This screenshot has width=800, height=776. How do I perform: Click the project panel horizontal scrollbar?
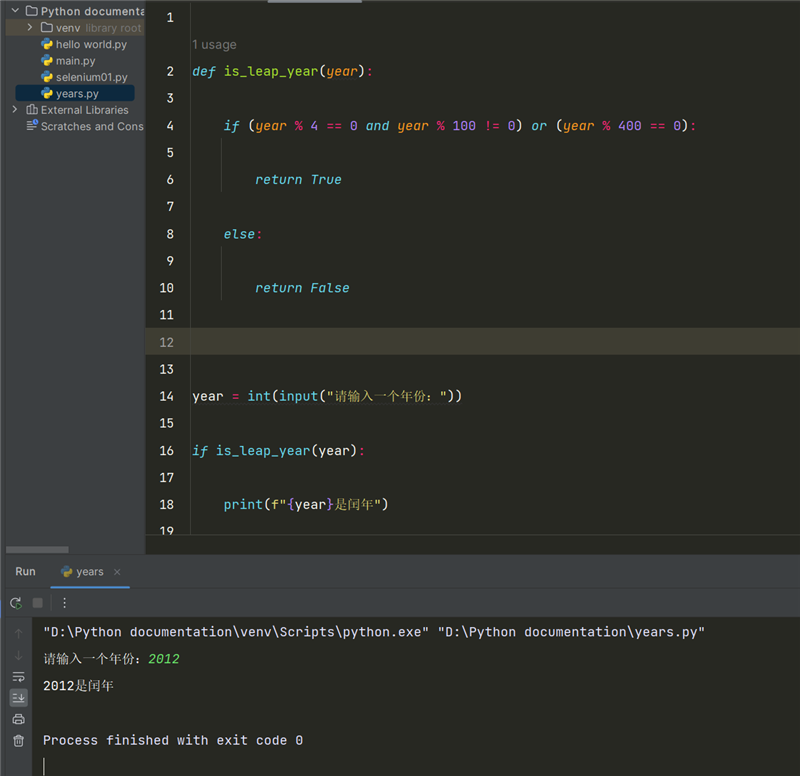[37, 549]
